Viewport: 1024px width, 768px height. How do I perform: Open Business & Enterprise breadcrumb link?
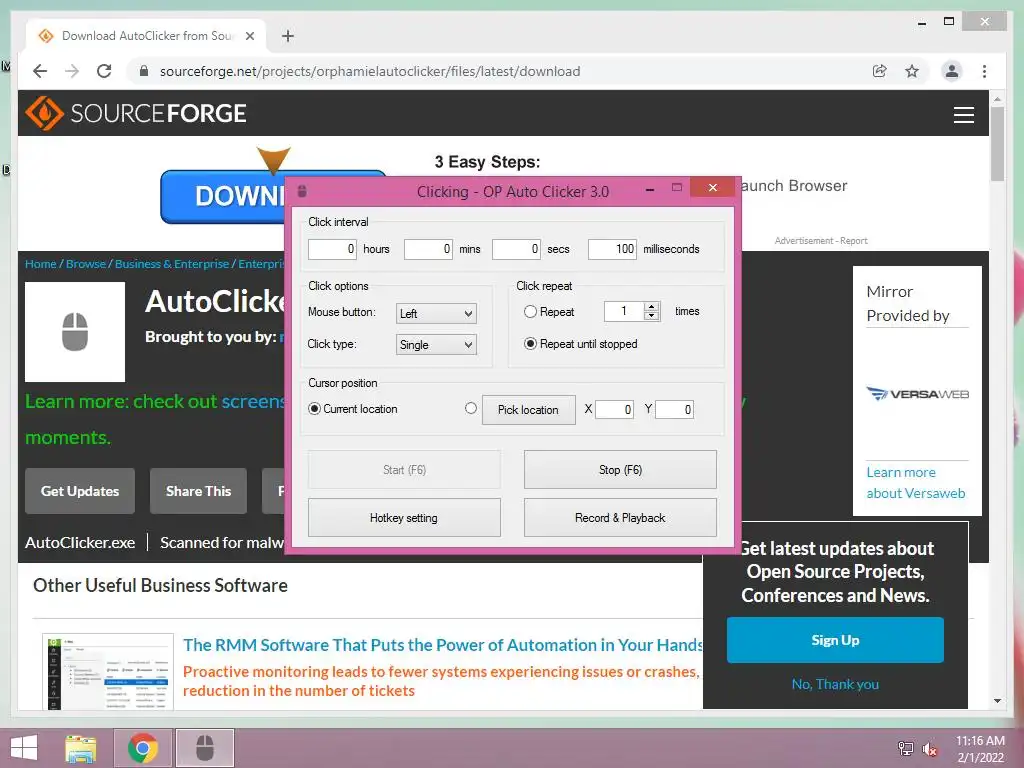tap(172, 264)
